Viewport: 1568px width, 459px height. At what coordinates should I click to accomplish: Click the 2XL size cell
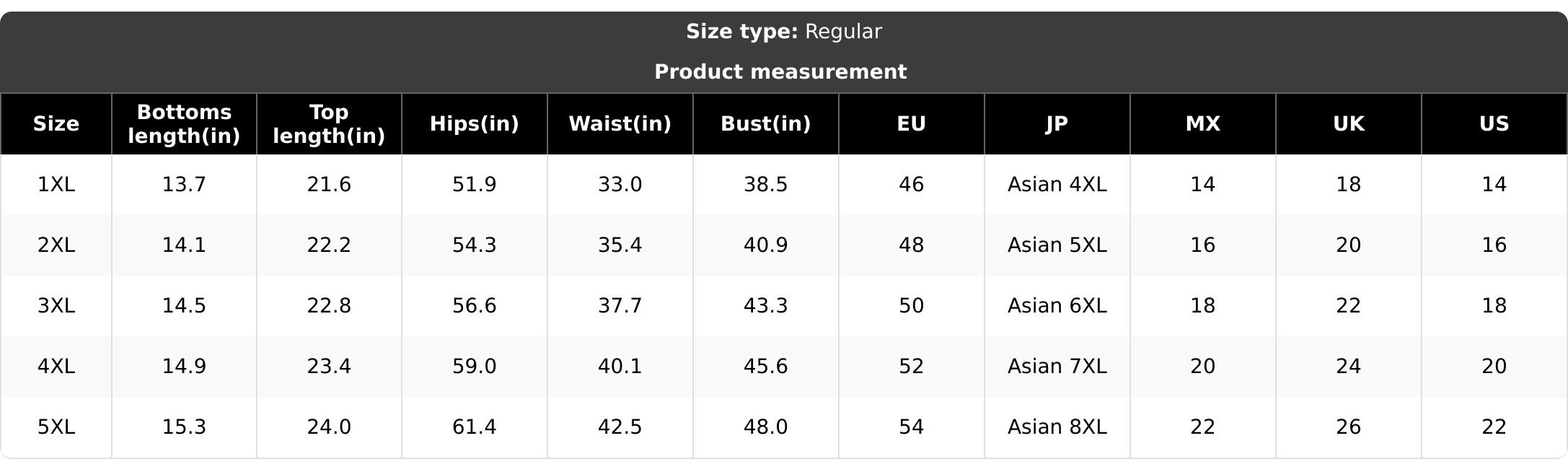[x=56, y=245]
